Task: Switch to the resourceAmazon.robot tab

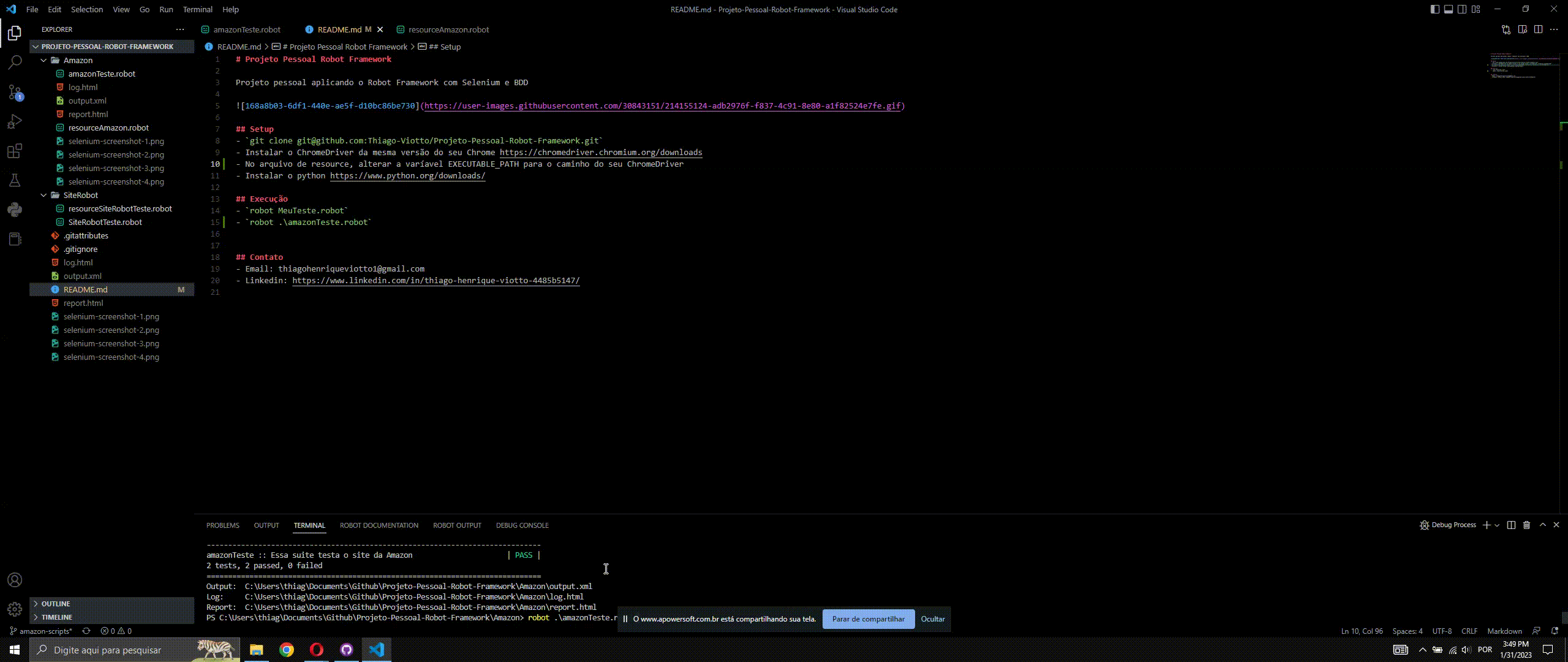Action: [447, 29]
